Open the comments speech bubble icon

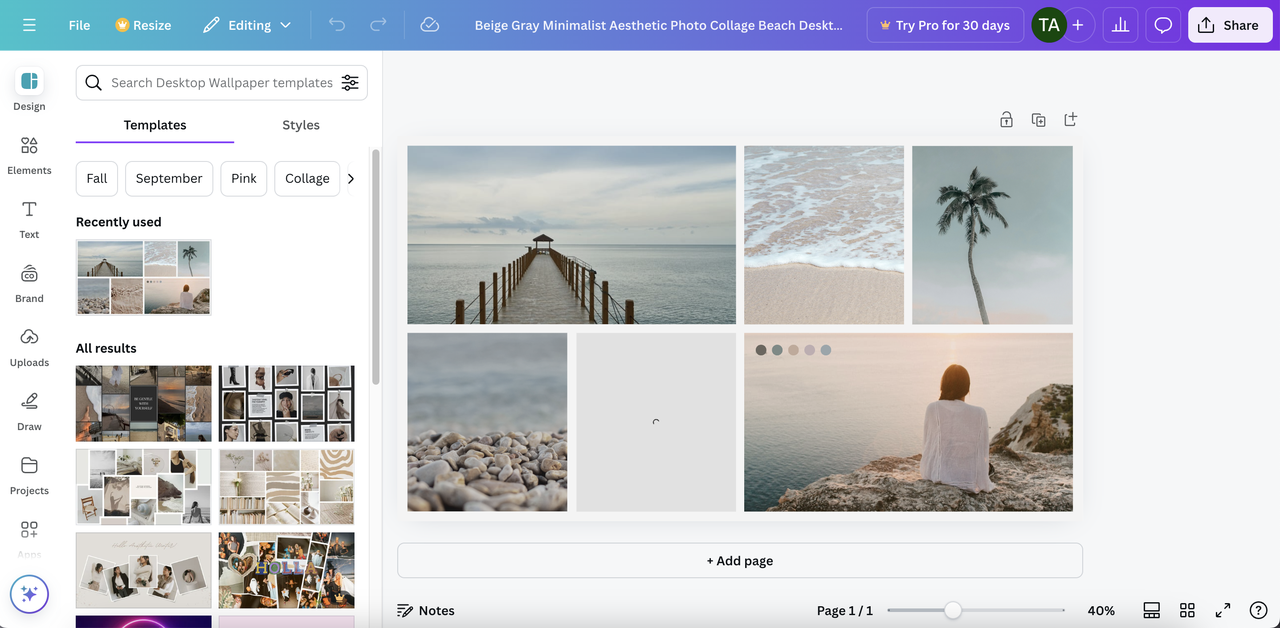click(x=1163, y=25)
